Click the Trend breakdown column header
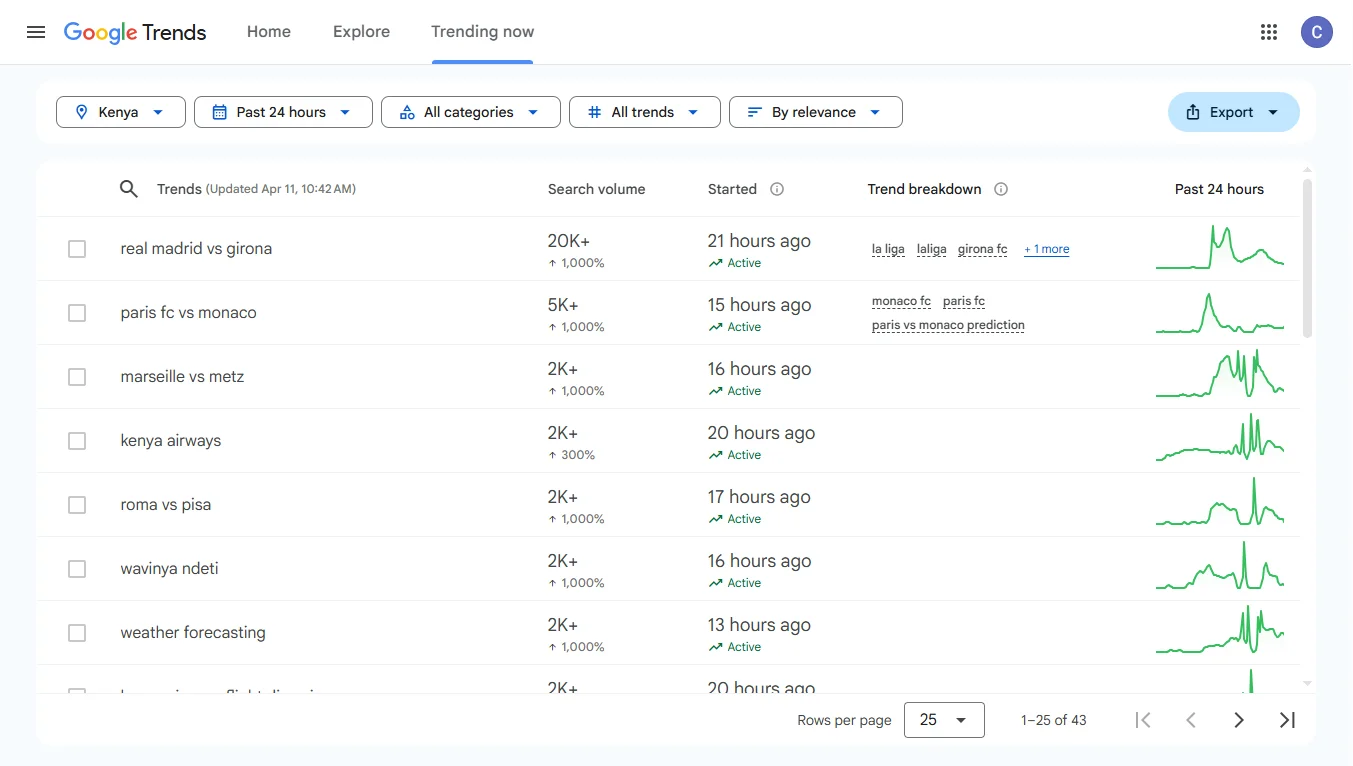The height and width of the screenshot is (766, 1353). (x=924, y=189)
